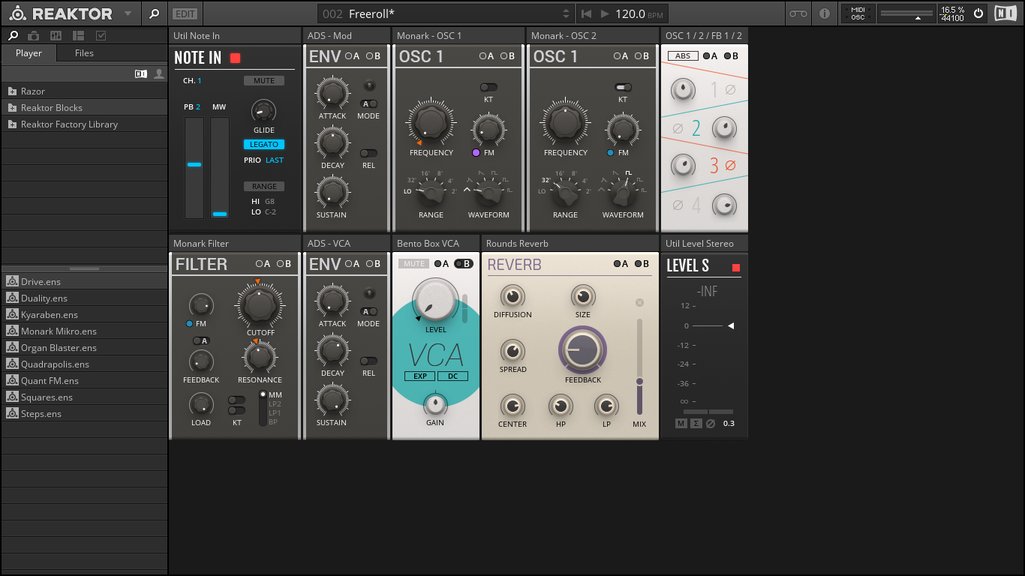Switch to the Player tab
Viewport: 1025px width, 576px height.
pyautogui.click(x=29, y=53)
